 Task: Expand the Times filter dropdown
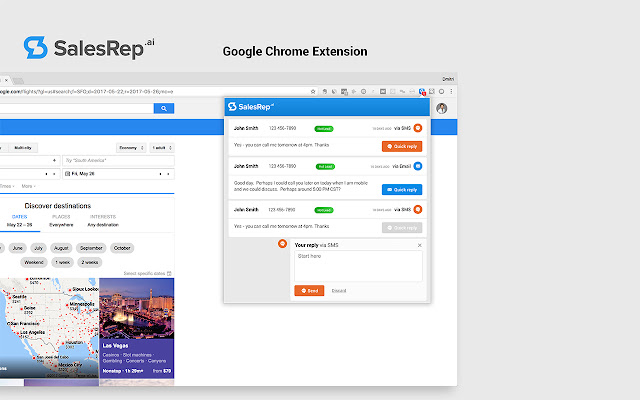coord(7,186)
